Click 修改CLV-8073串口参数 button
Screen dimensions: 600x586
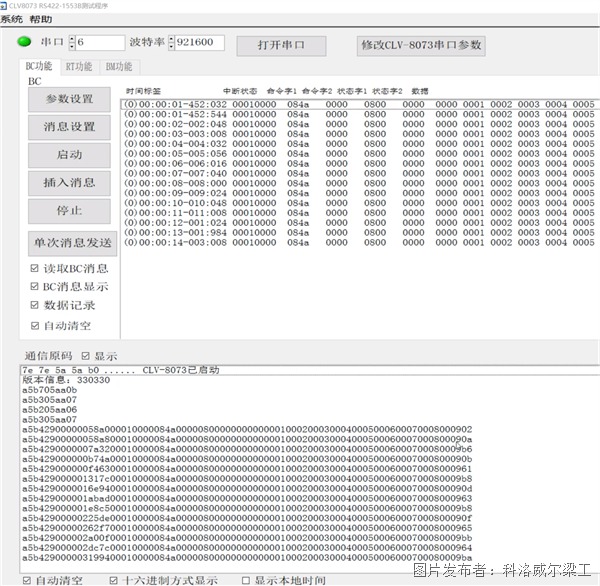pos(421,46)
